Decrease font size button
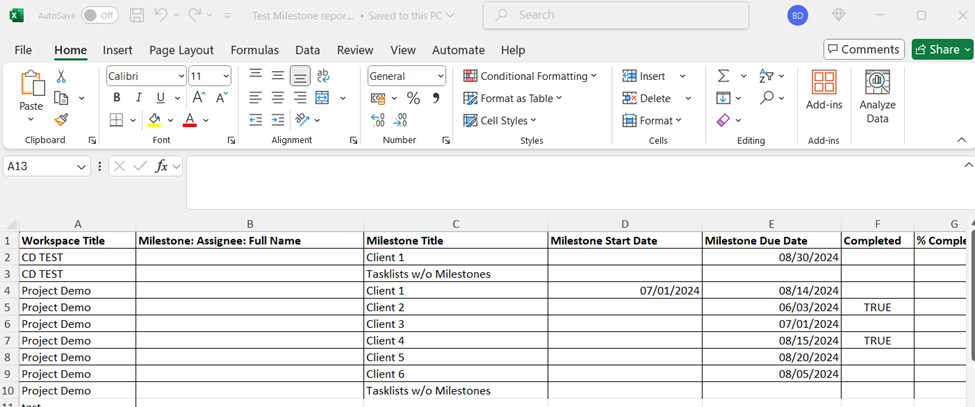This screenshot has height=407, width=975. pyautogui.click(x=221, y=98)
